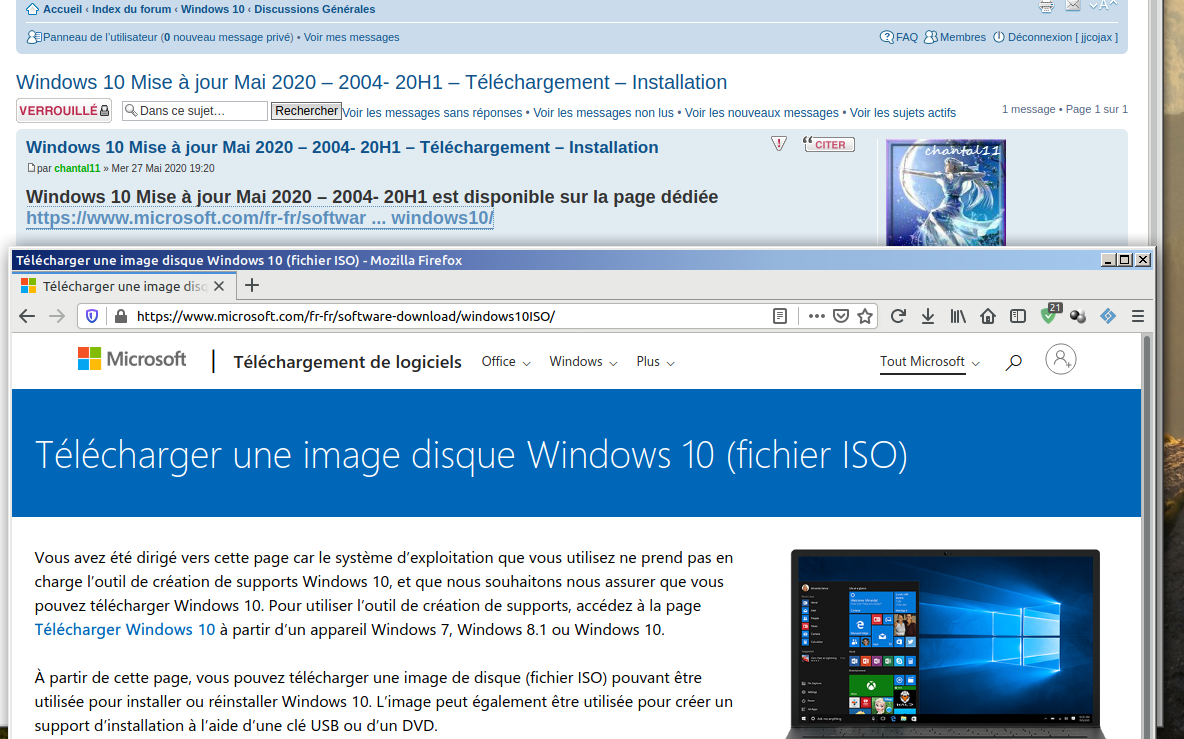Screen dimensions: 1184x739
Task: Open the FAQ link
Action: tap(899, 37)
